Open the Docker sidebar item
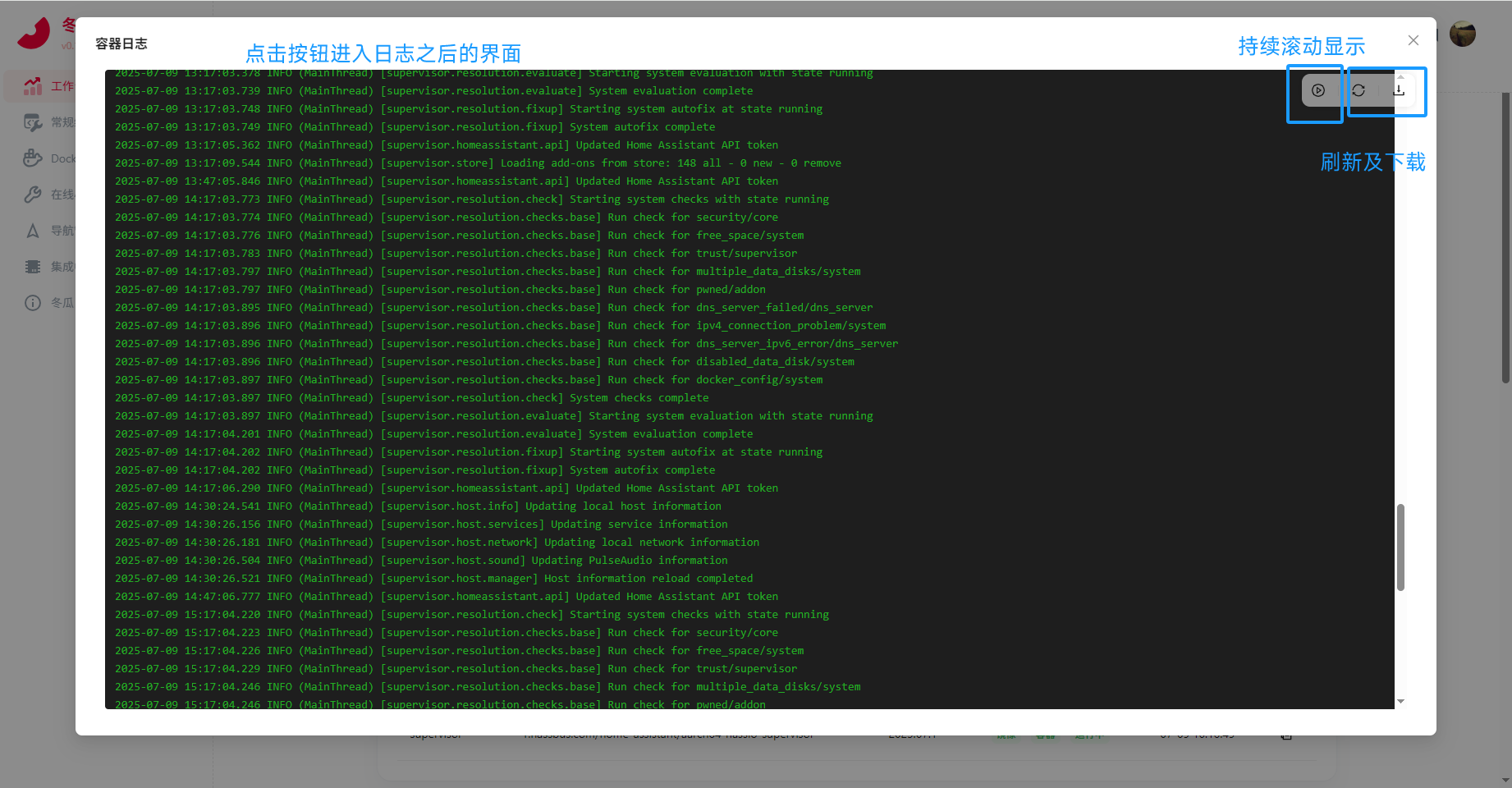Viewport: 1512px width, 788px height. click(x=49, y=158)
